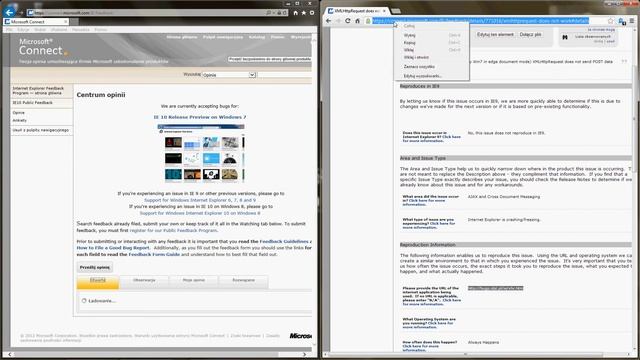The height and width of the screenshot is (360, 640).
Task: Click the 'Strona główna' header link
Action: [182, 37]
